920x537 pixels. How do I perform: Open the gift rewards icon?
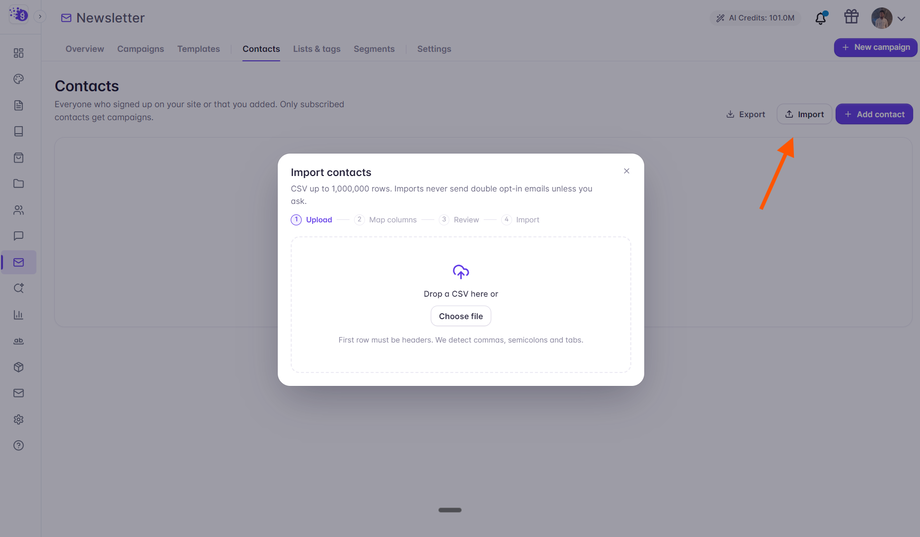[851, 17]
